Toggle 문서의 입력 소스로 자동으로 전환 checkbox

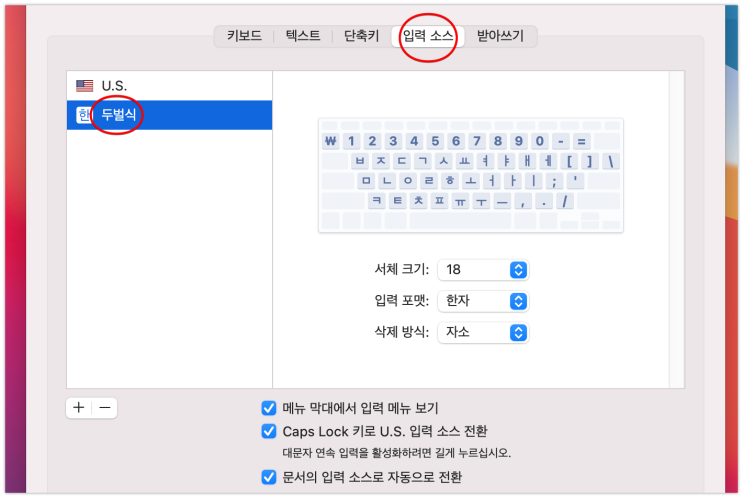(269, 477)
